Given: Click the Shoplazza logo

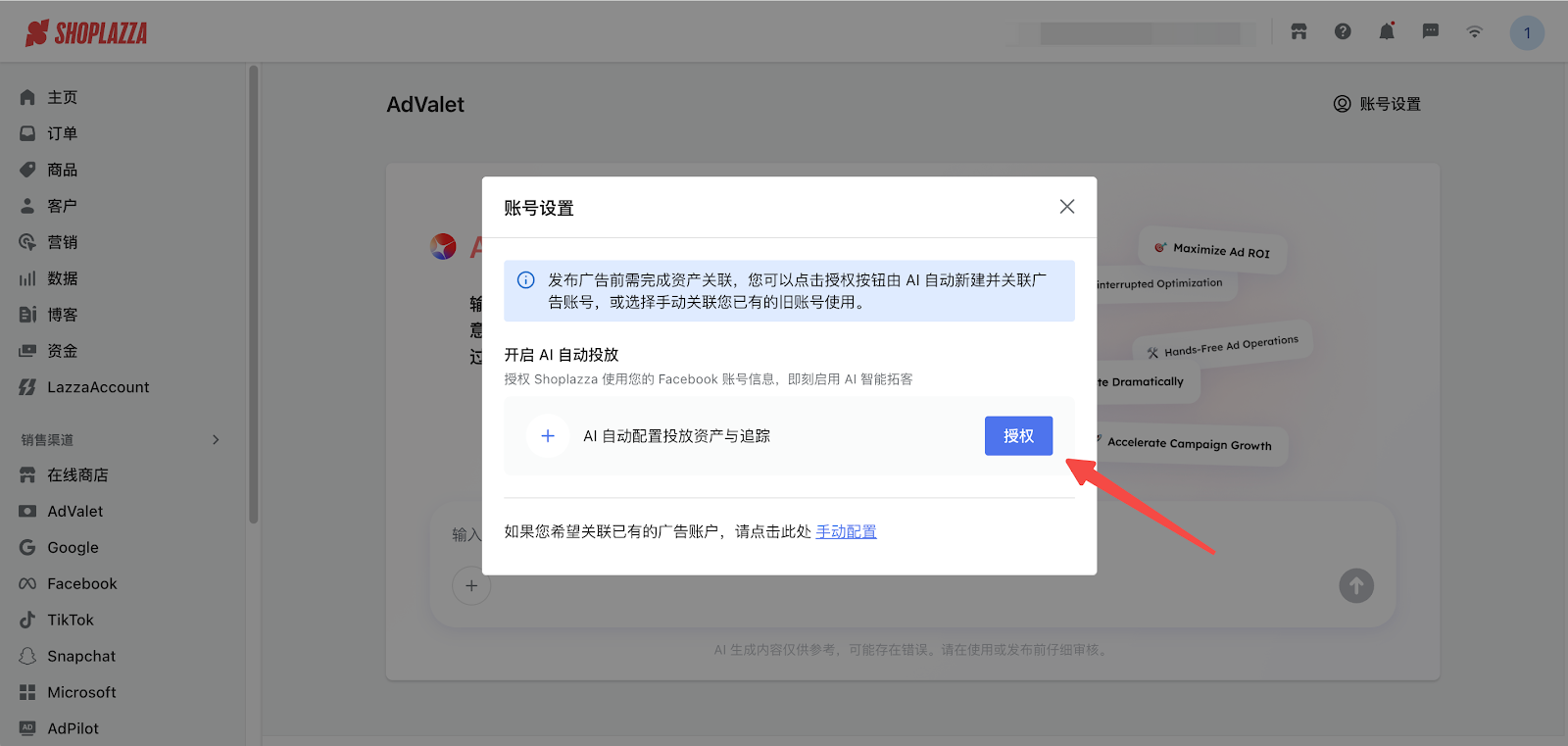Looking at the screenshot, I should (86, 33).
